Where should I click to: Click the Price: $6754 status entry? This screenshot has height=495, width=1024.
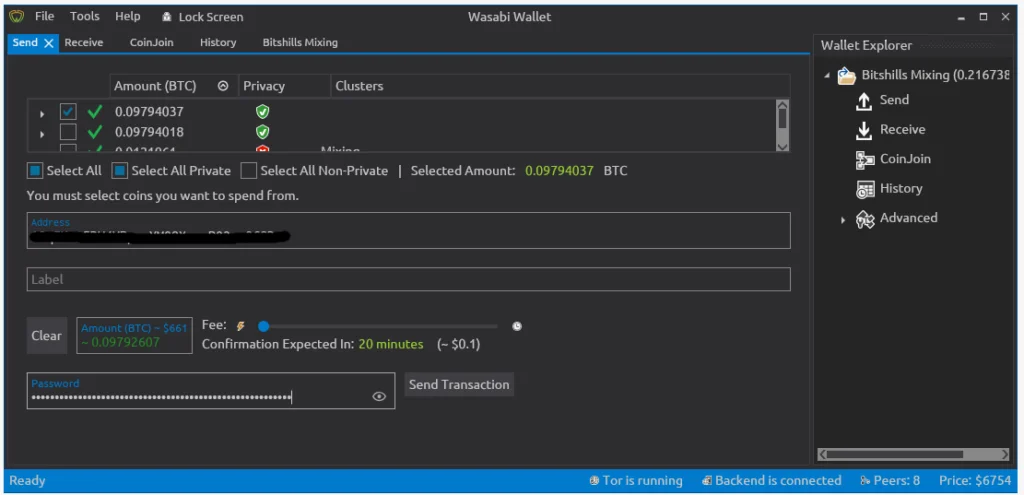tap(975, 481)
